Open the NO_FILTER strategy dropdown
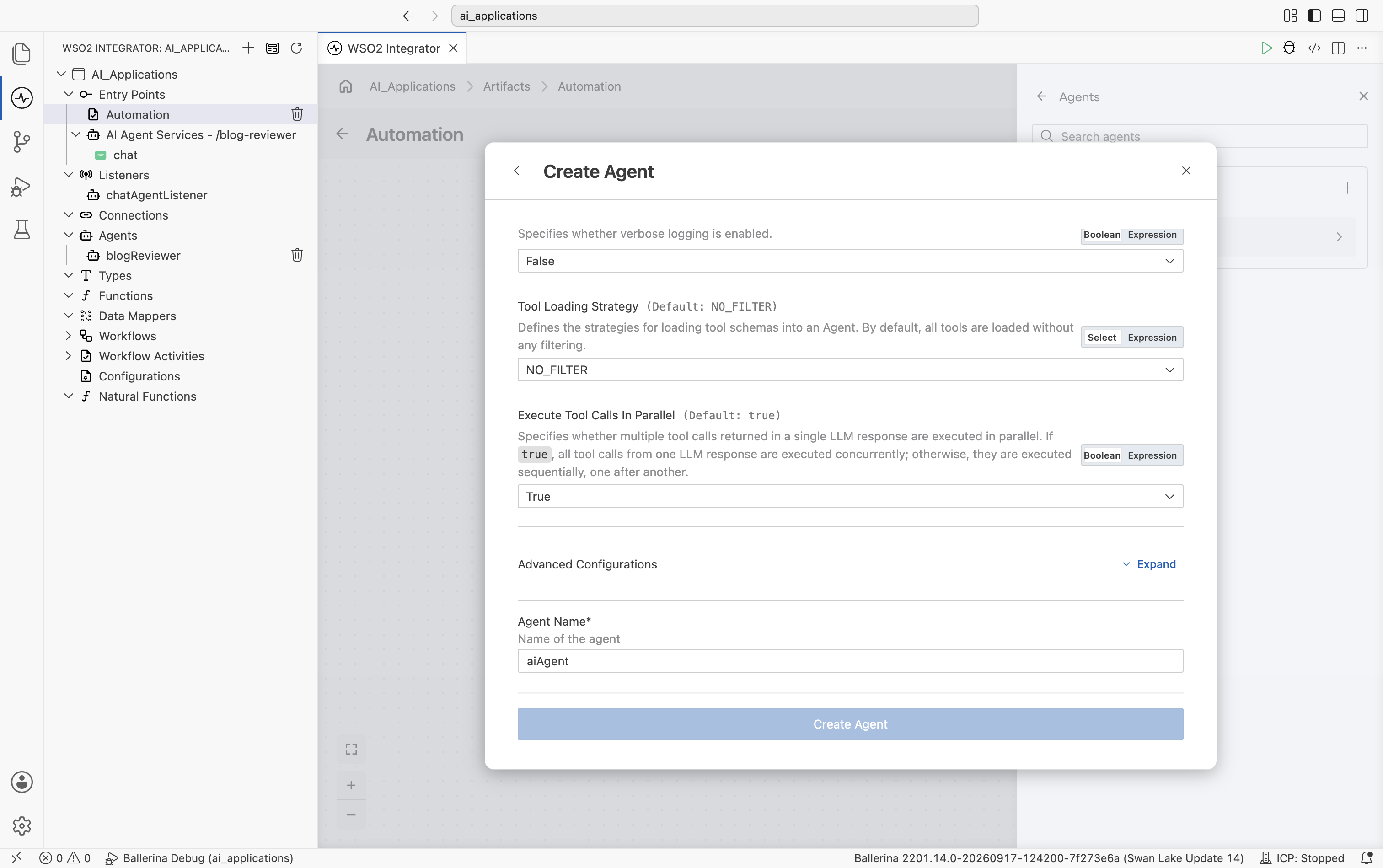1383x868 pixels. pos(850,370)
